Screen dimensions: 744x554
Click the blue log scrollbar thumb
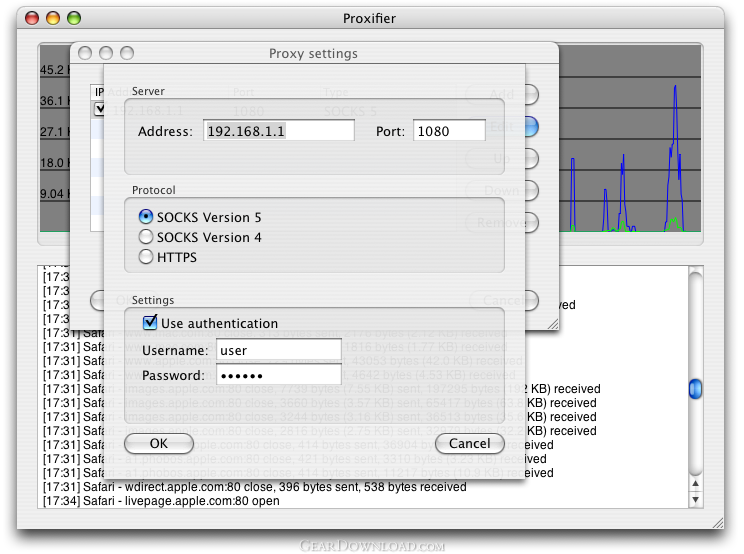coord(695,389)
